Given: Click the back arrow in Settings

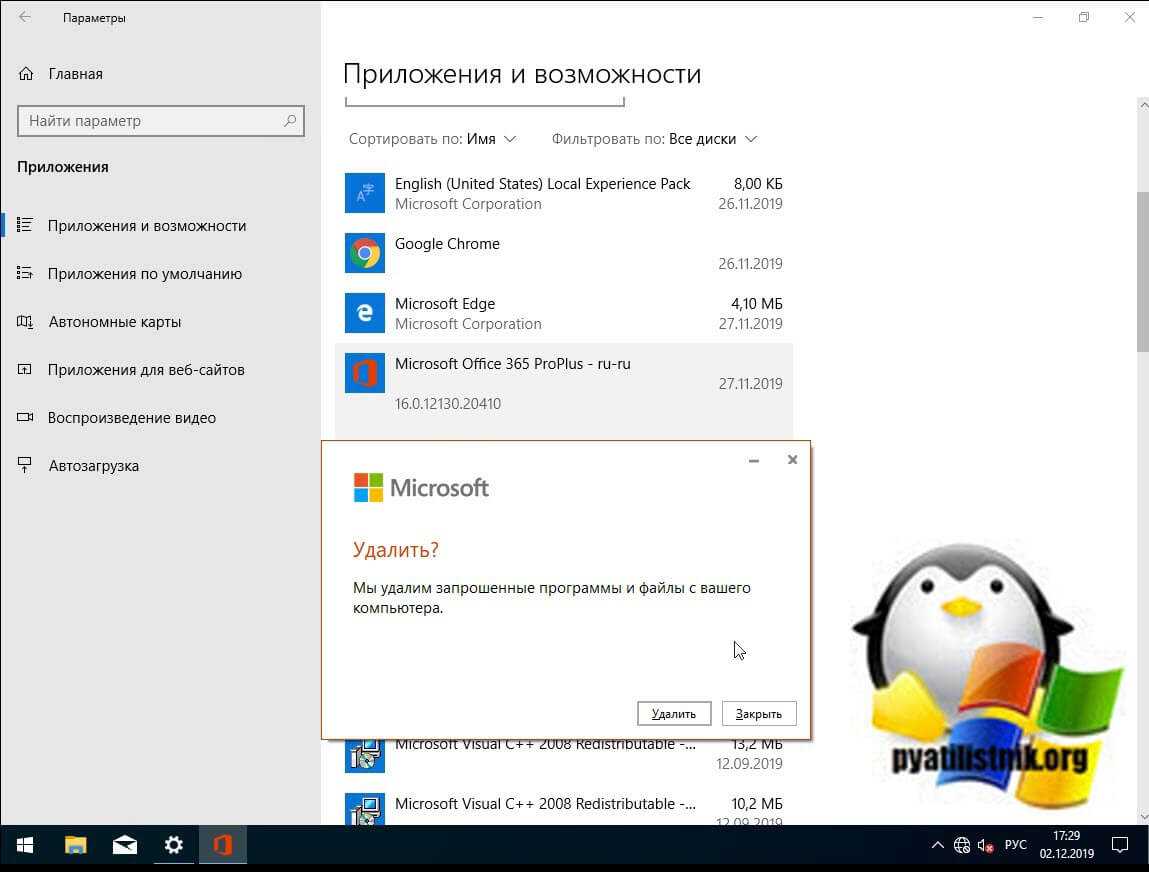Looking at the screenshot, I should point(25,18).
